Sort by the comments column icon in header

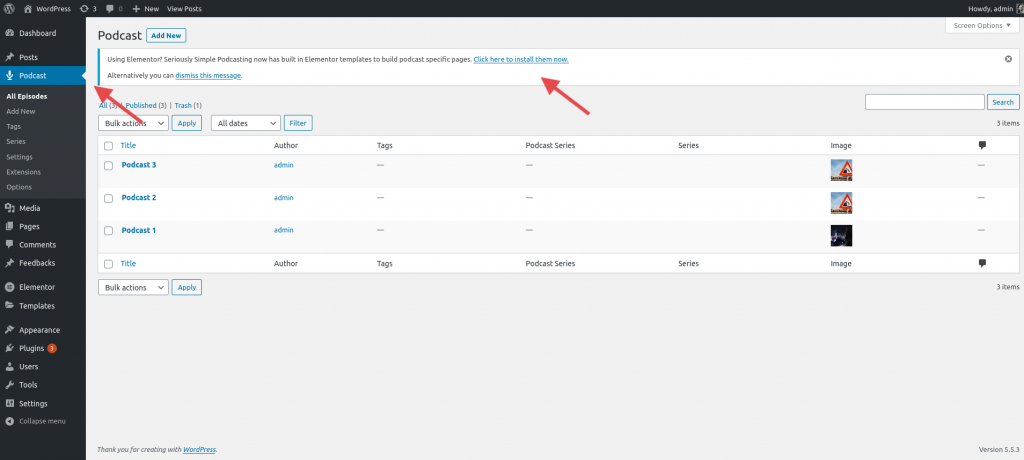click(982, 146)
